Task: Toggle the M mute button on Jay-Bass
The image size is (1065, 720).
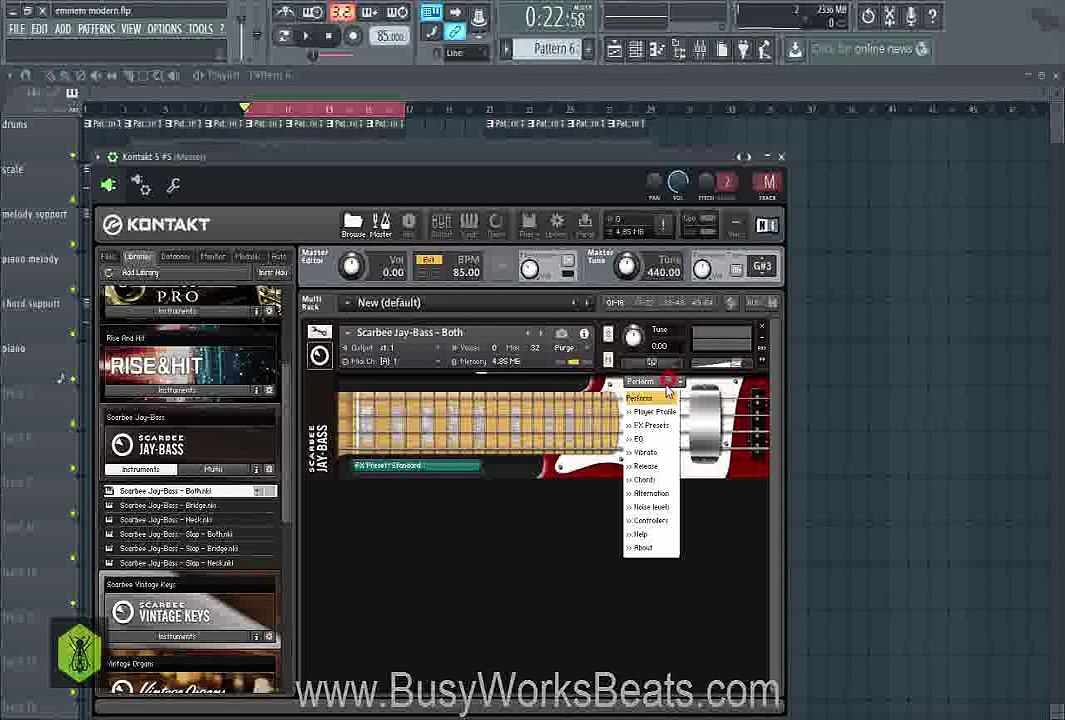Action: point(608,359)
